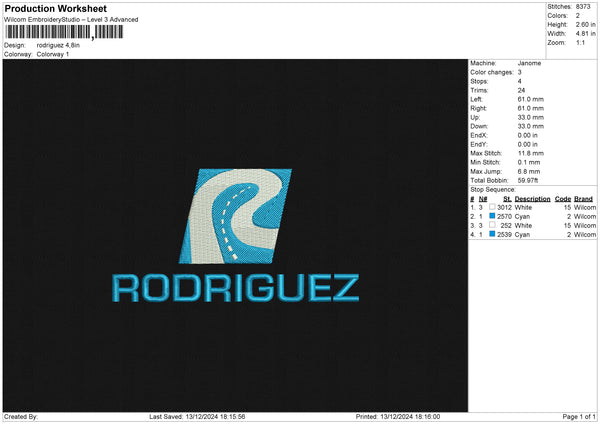
Task: Click the 'Printed: 13/12/2024 18:16:00' footer text
Action: [x=398, y=416]
